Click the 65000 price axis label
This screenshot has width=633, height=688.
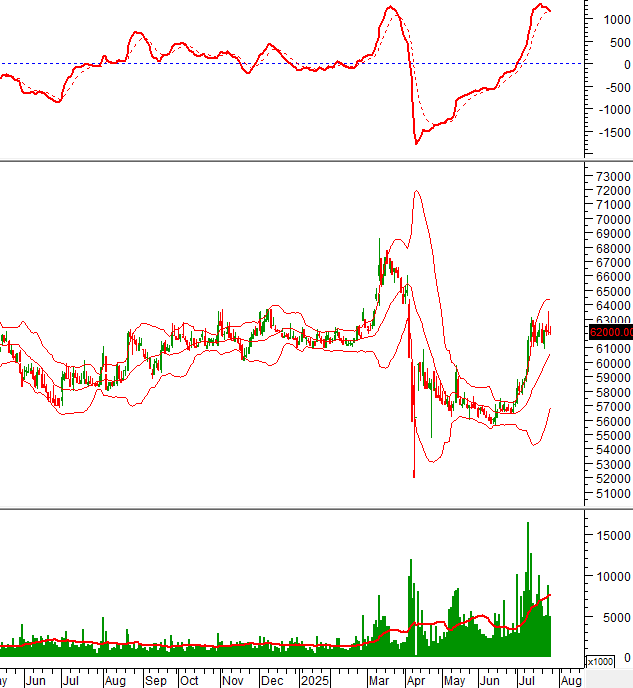click(613, 291)
